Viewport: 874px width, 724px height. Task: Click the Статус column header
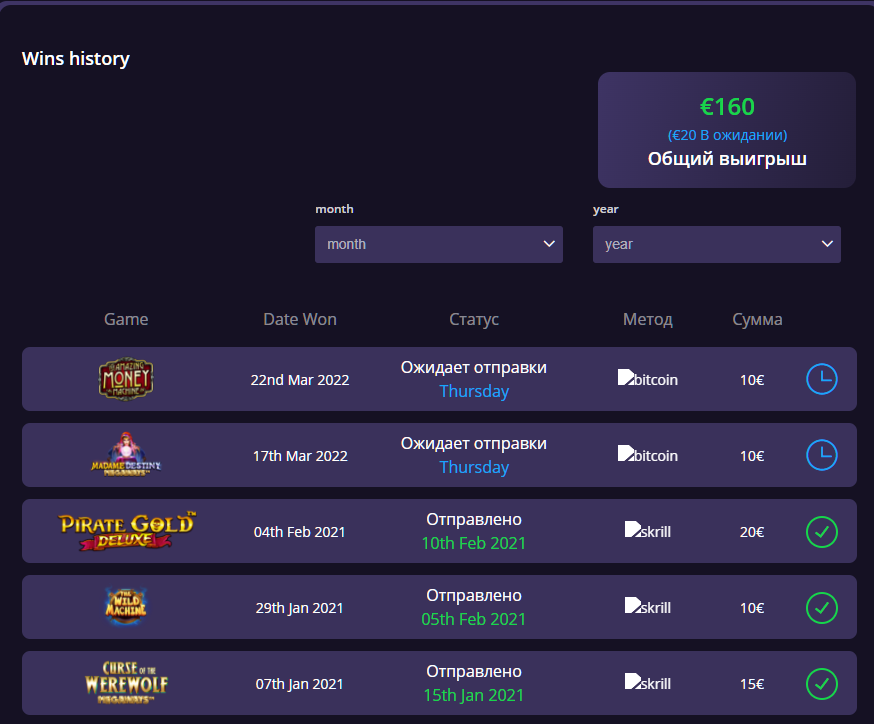tap(474, 320)
